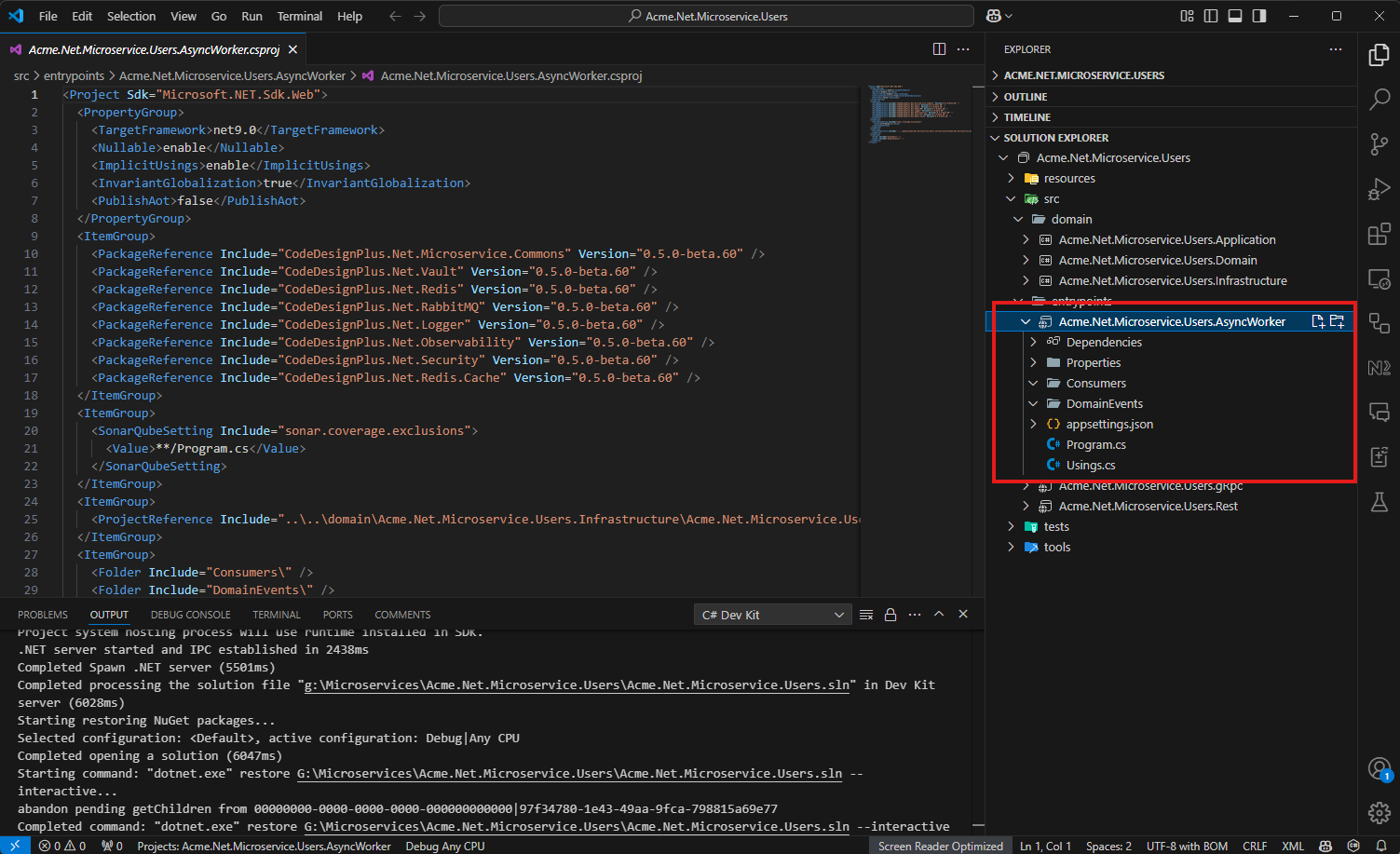1400x854 pixels.
Task: Open the Run and Debug view icon
Action: pos(1380,188)
